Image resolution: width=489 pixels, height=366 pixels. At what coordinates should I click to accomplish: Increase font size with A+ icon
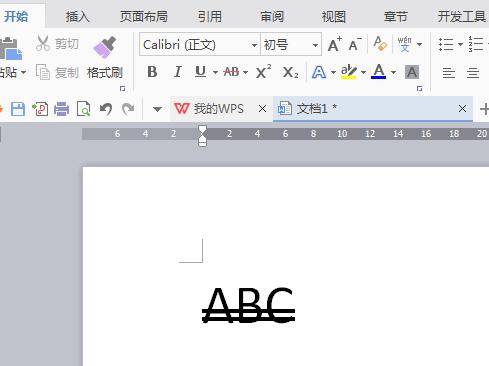(x=335, y=44)
